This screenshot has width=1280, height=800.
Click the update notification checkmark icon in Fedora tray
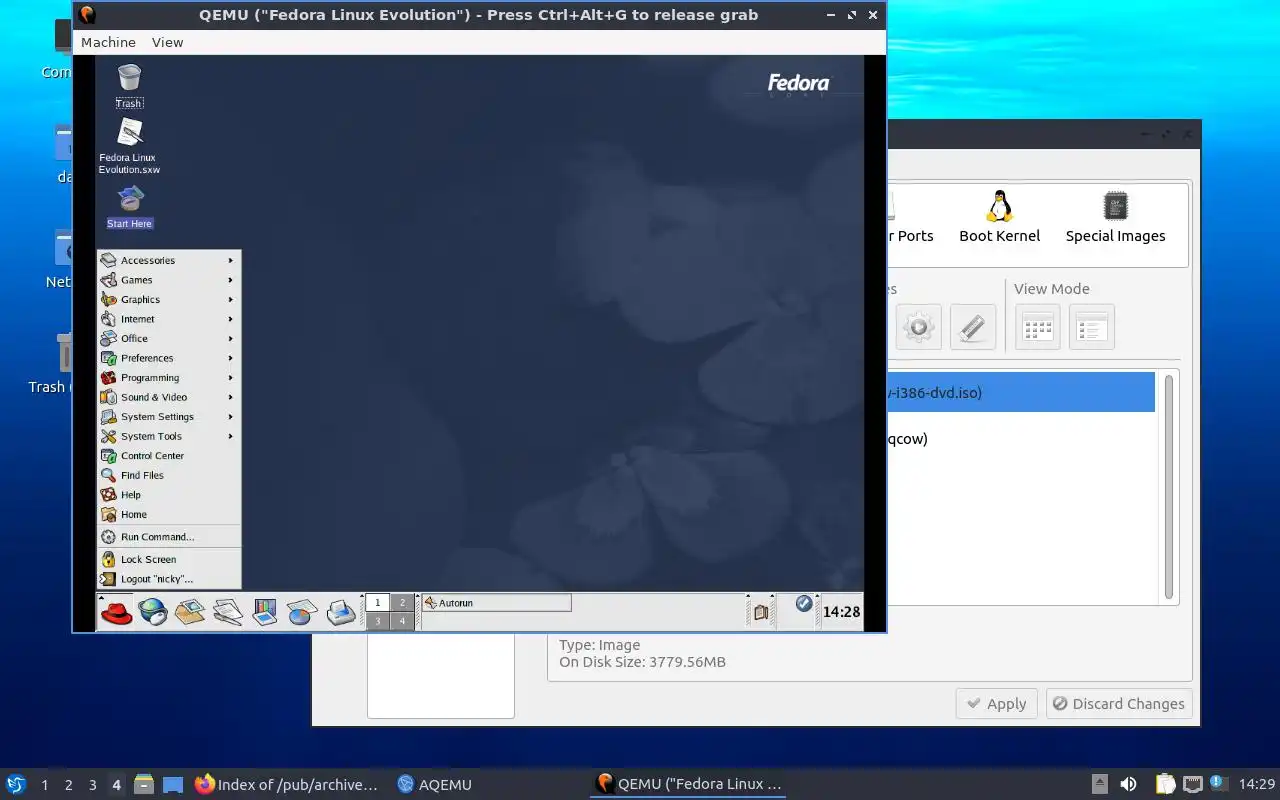(804, 604)
